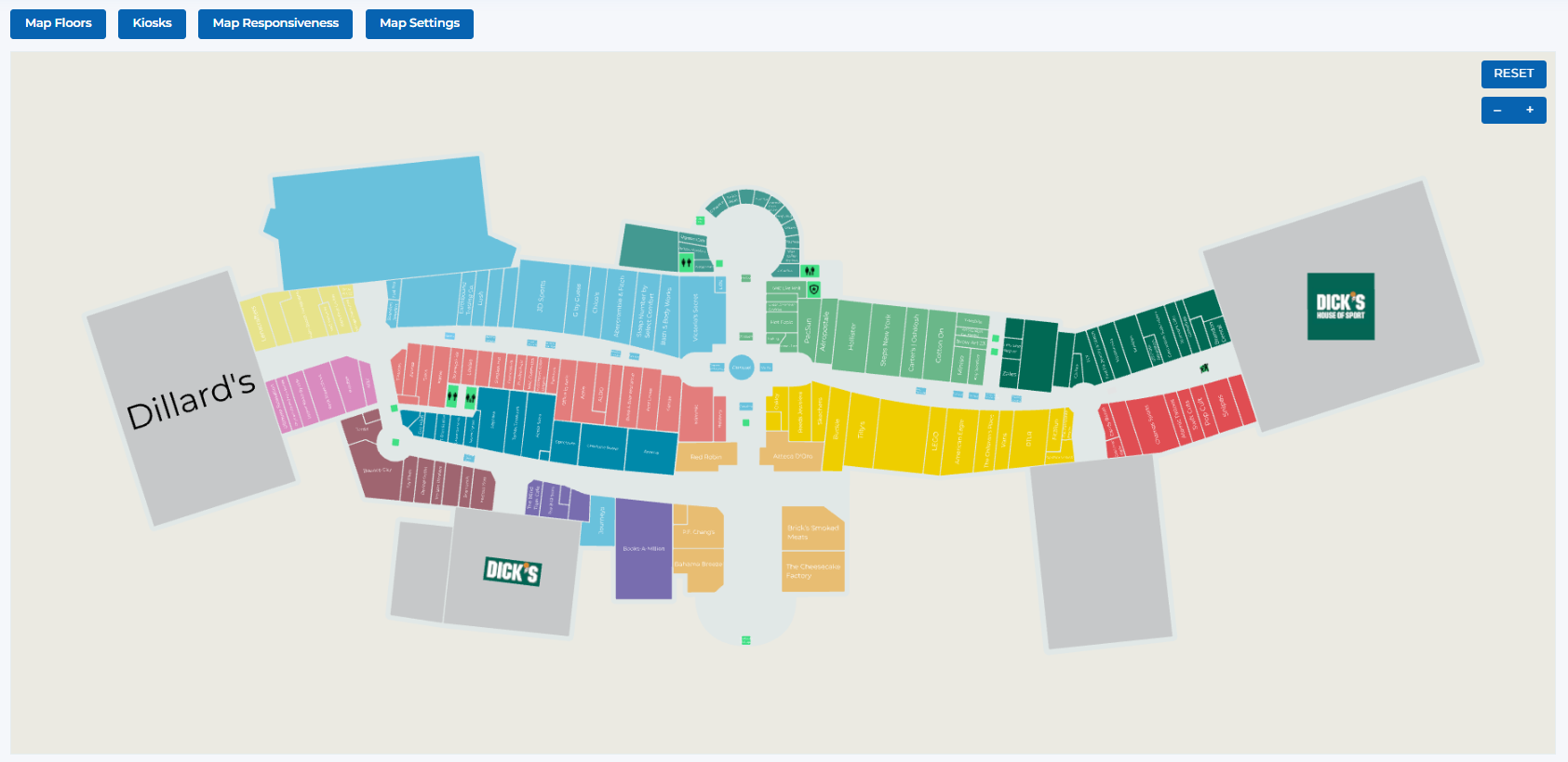The width and height of the screenshot is (1568, 762).
Task: Select the Steps New York store
Action: click(x=887, y=340)
